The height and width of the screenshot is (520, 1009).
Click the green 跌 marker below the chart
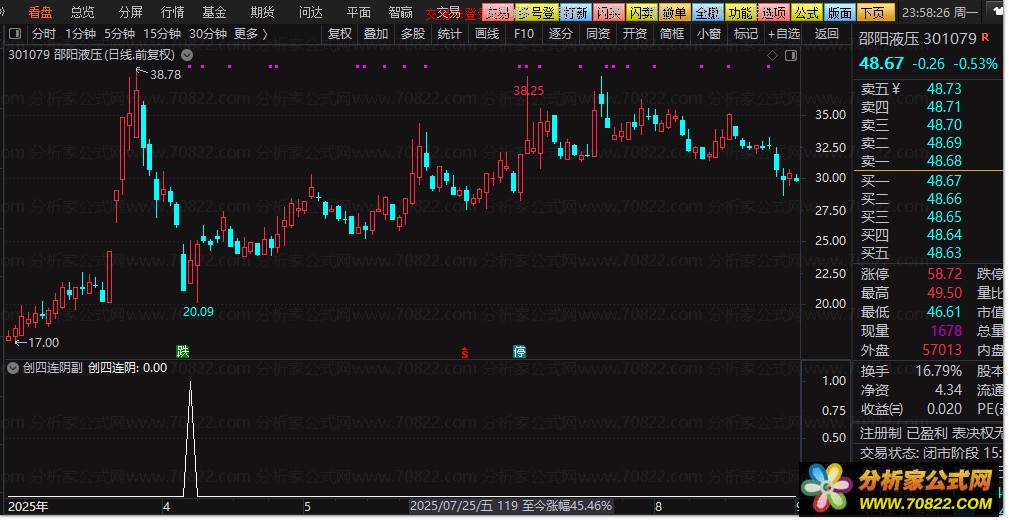(183, 351)
